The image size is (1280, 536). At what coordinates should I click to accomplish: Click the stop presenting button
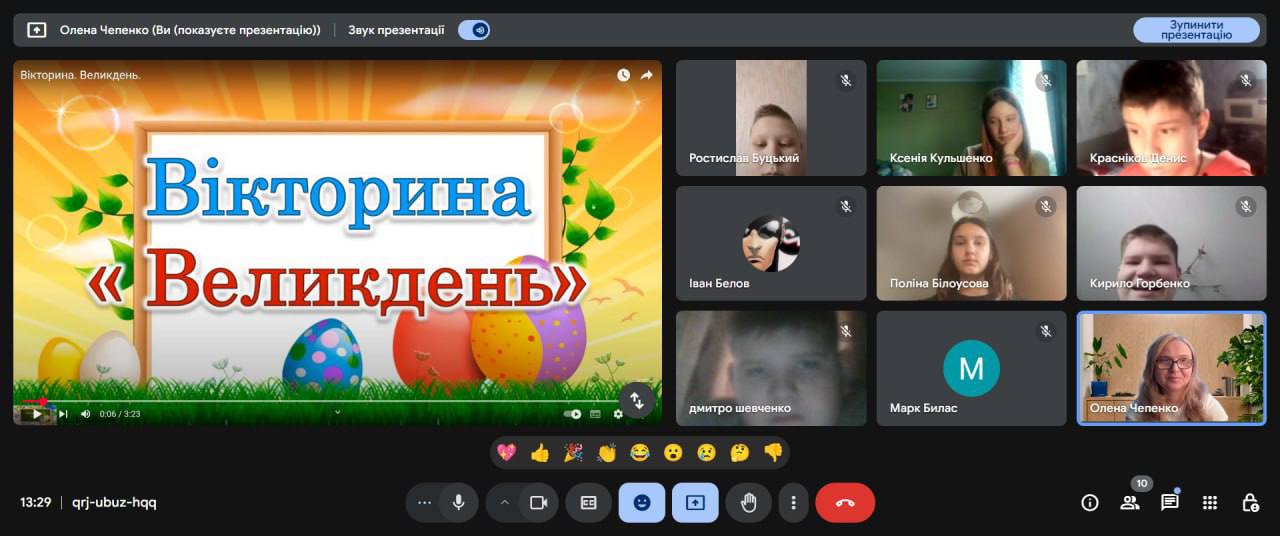point(1196,30)
